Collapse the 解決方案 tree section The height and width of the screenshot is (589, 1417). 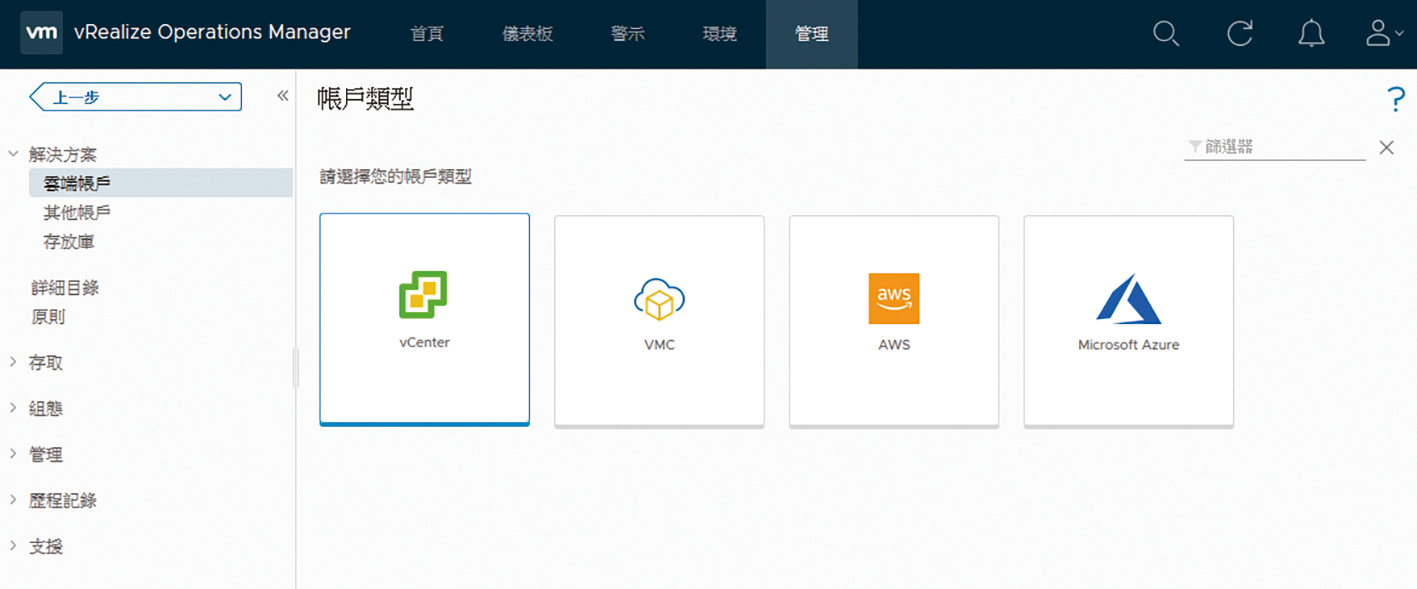coord(14,155)
